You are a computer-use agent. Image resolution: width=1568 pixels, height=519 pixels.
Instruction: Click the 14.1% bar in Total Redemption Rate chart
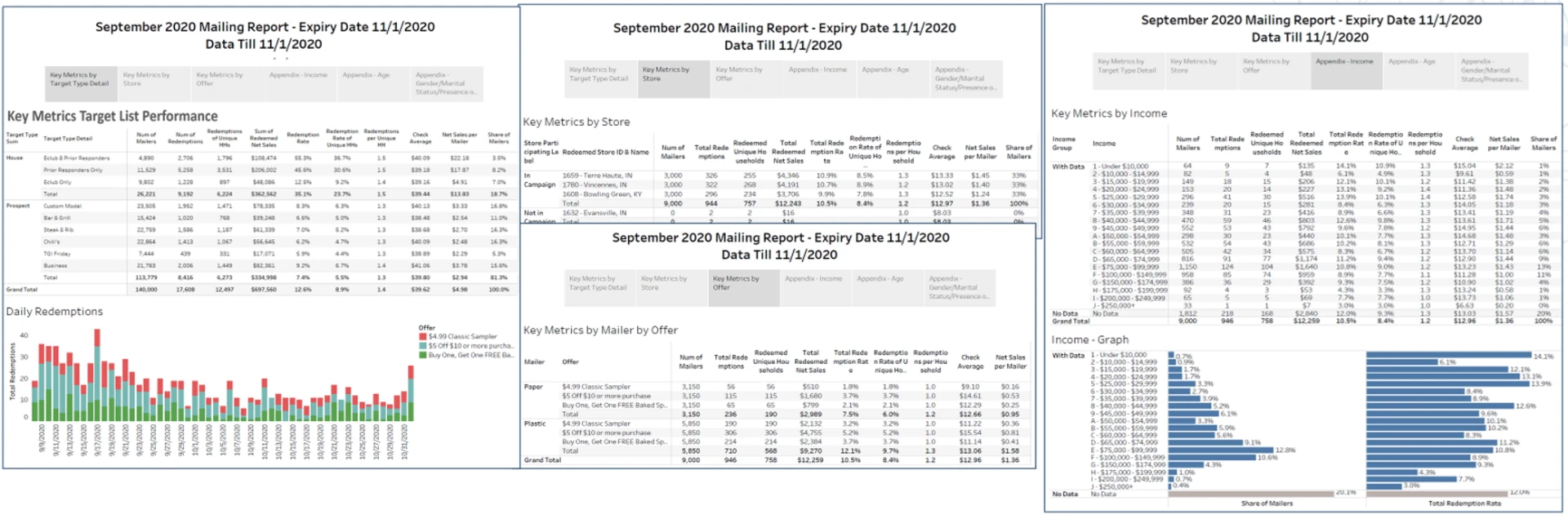[x=1448, y=356]
